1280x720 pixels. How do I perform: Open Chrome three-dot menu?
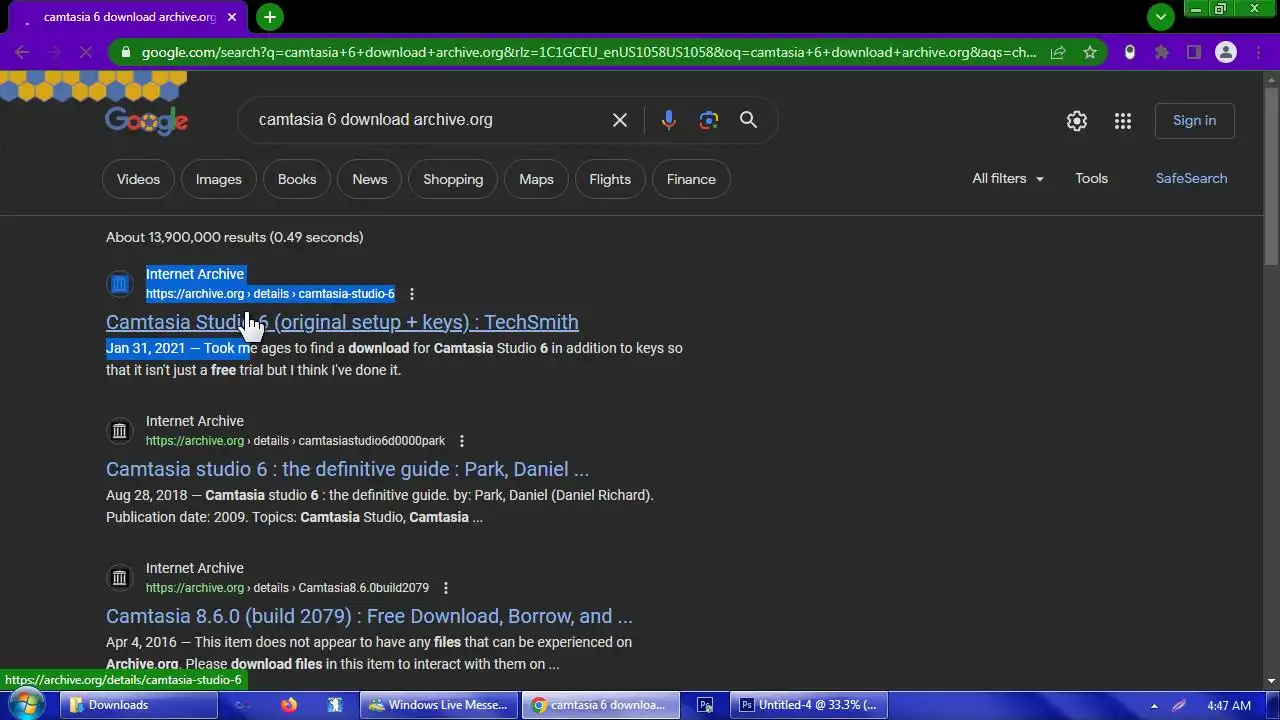pyautogui.click(x=1258, y=52)
